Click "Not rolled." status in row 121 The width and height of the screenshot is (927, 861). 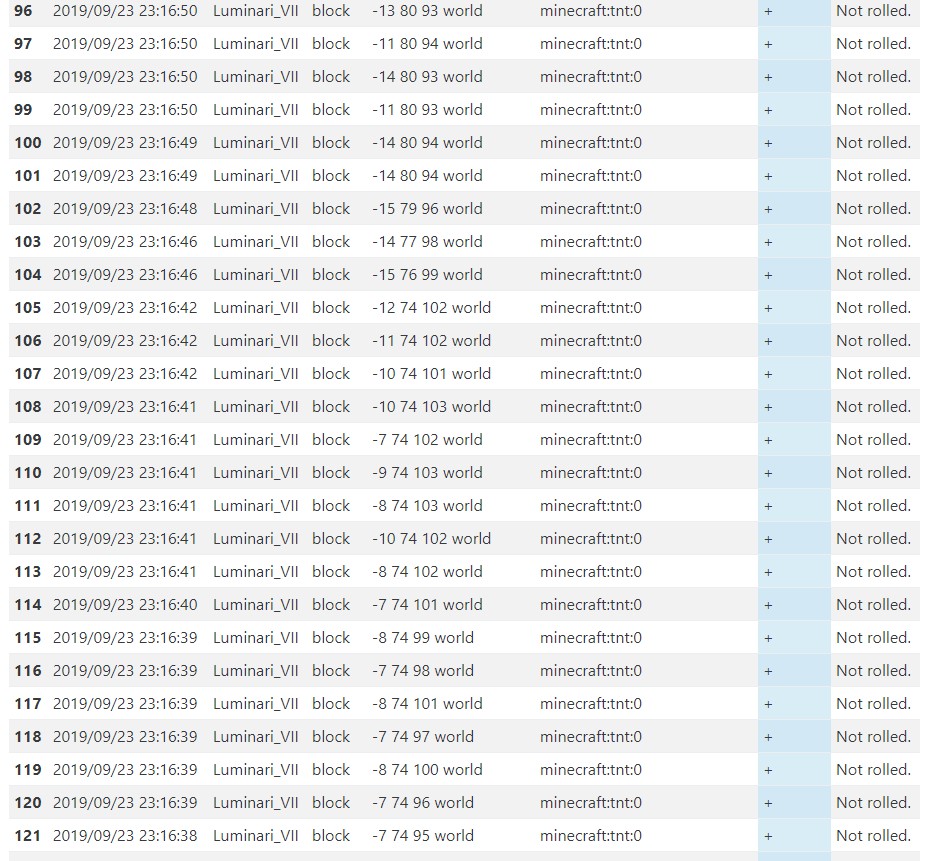point(873,836)
